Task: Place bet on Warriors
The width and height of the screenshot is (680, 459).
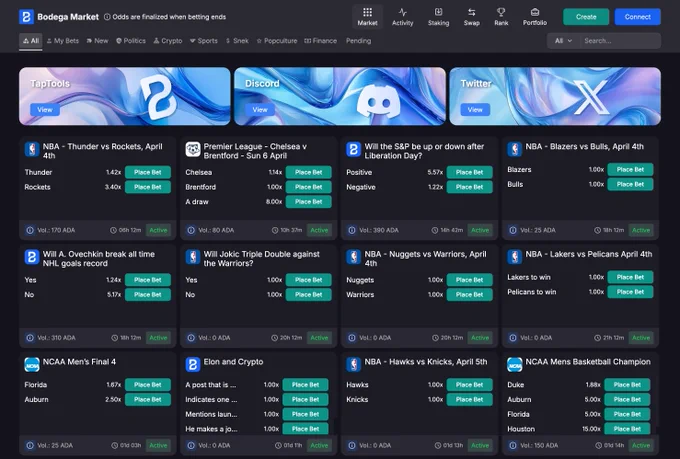Action: pos(469,295)
